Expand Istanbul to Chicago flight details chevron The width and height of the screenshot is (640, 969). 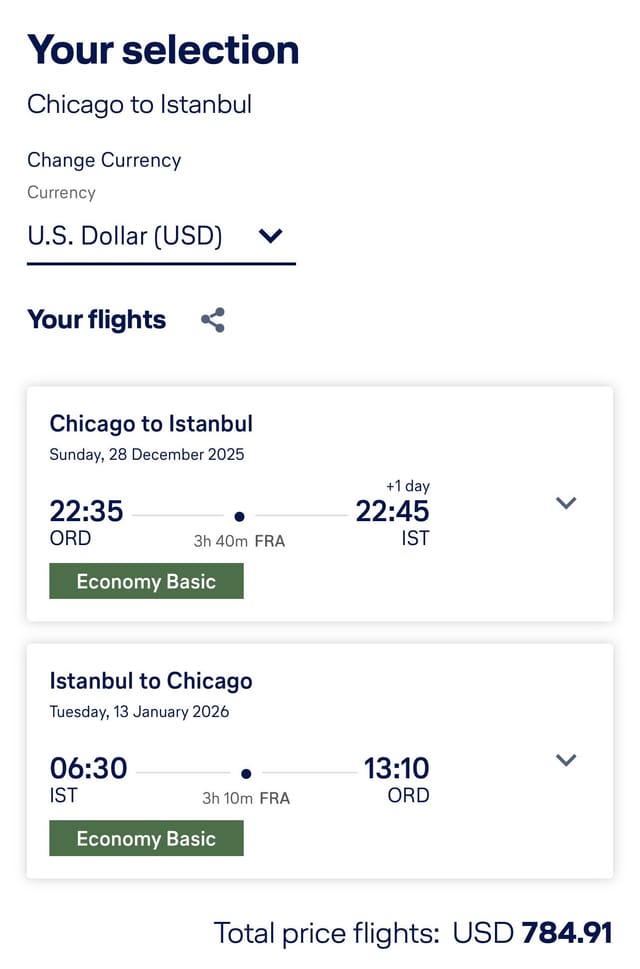tap(566, 760)
